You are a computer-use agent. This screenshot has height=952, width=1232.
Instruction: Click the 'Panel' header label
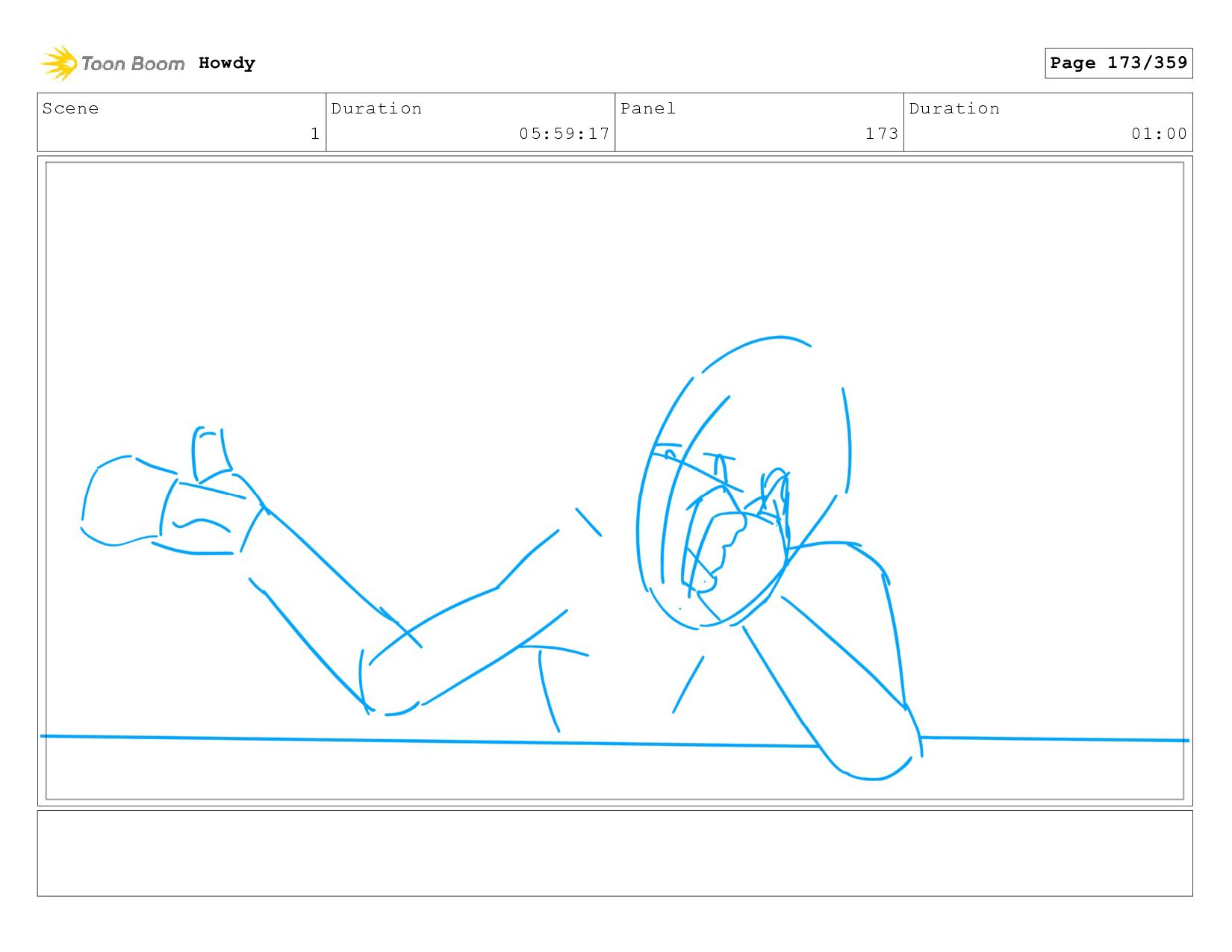click(648, 109)
